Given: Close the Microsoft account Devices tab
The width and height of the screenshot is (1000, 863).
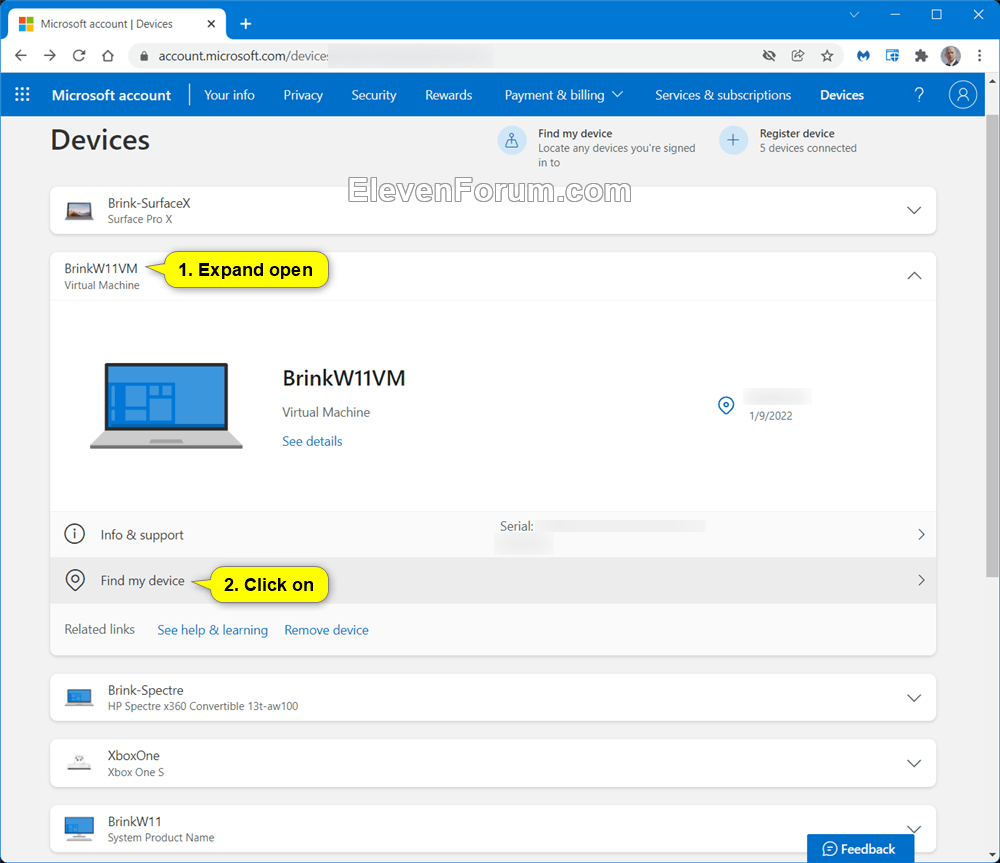Looking at the screenshot, I should pos(211,24).
